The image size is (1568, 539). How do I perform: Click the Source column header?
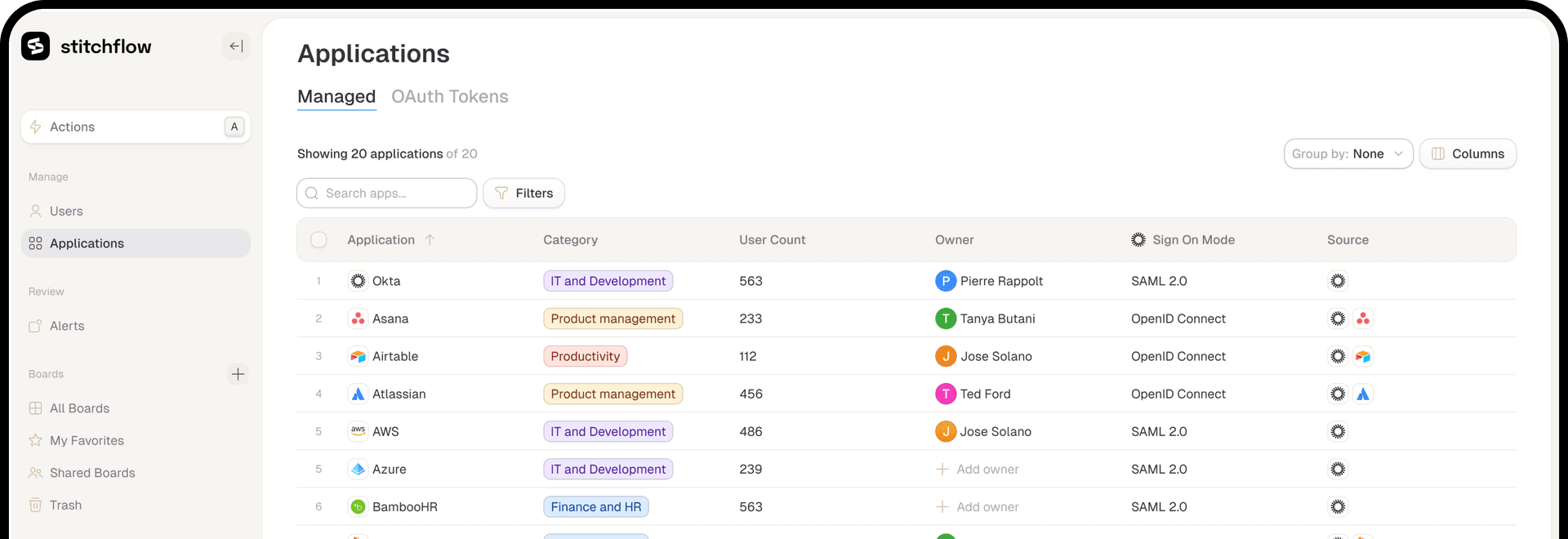pos(1347,239)
